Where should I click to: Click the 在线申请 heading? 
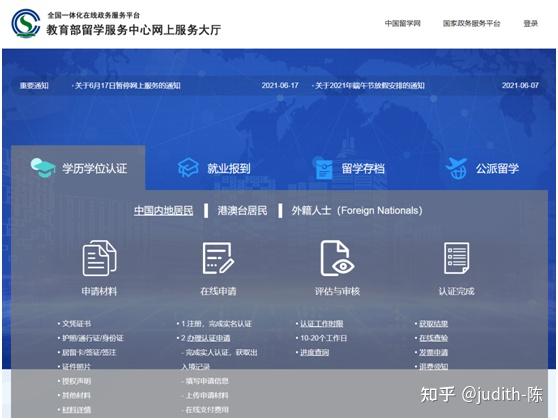pyautogui.click(x=218, y=291)
